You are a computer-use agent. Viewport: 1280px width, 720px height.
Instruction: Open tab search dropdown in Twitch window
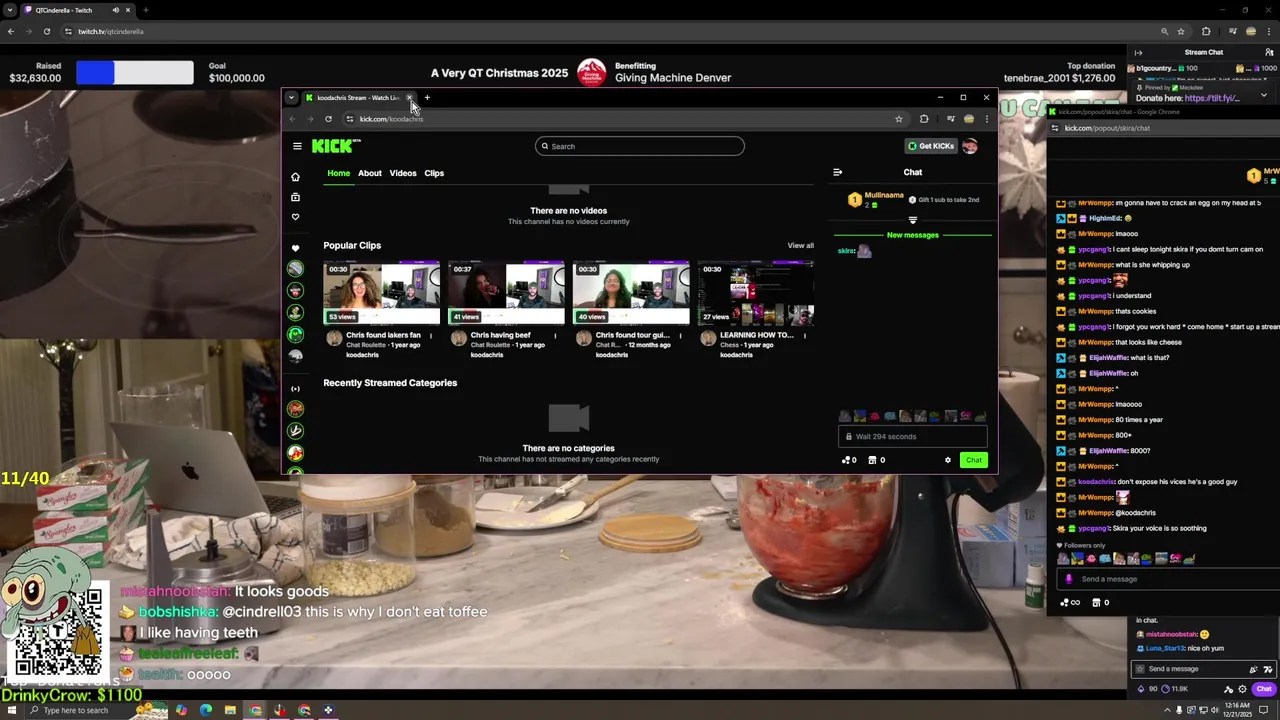10,10
